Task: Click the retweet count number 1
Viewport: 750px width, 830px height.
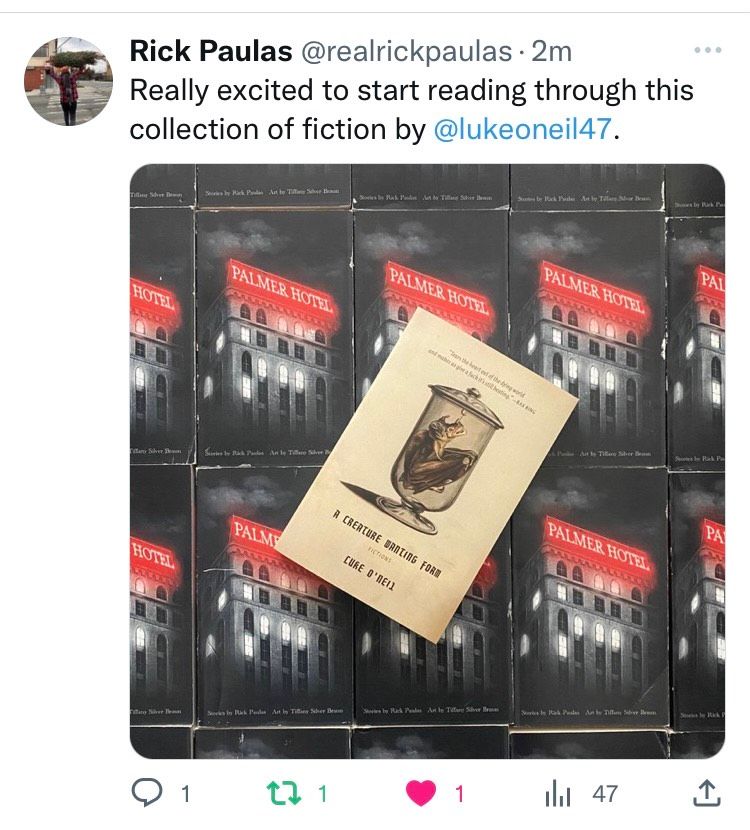Action: pos(322,793)
